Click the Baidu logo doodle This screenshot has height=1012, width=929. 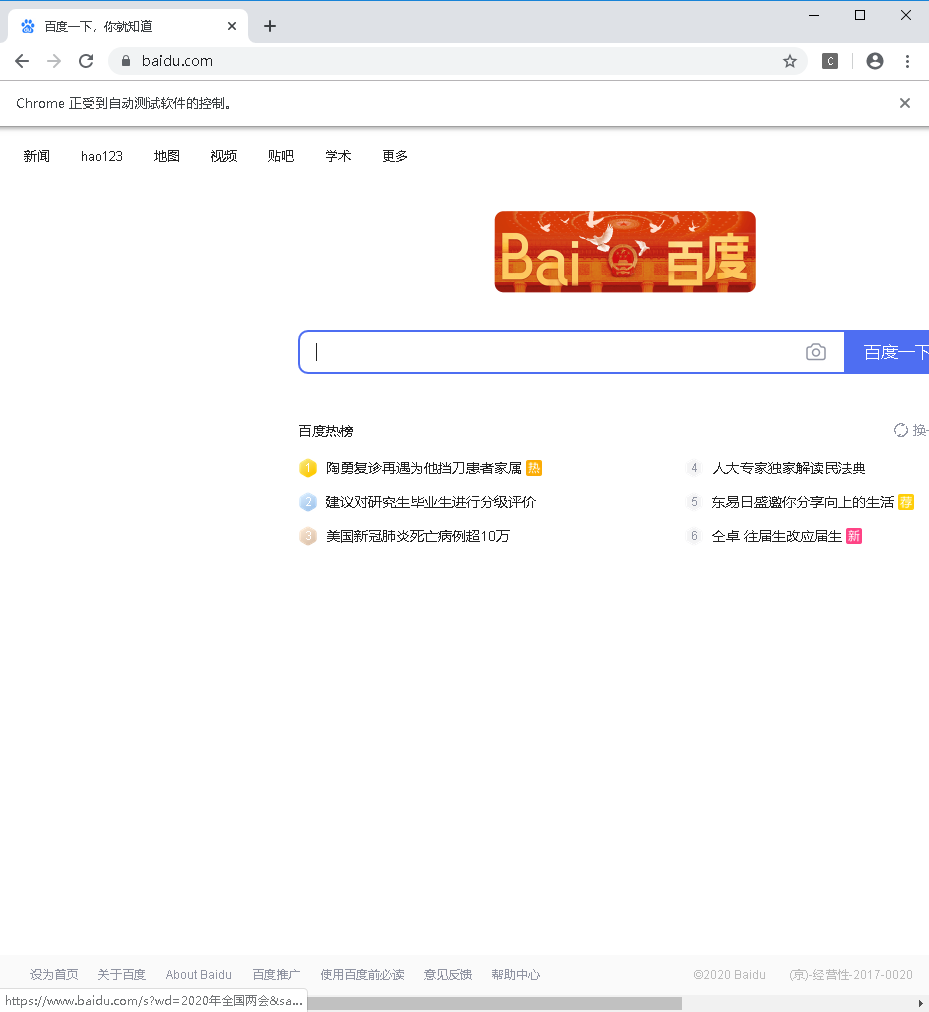coord(625,252)
